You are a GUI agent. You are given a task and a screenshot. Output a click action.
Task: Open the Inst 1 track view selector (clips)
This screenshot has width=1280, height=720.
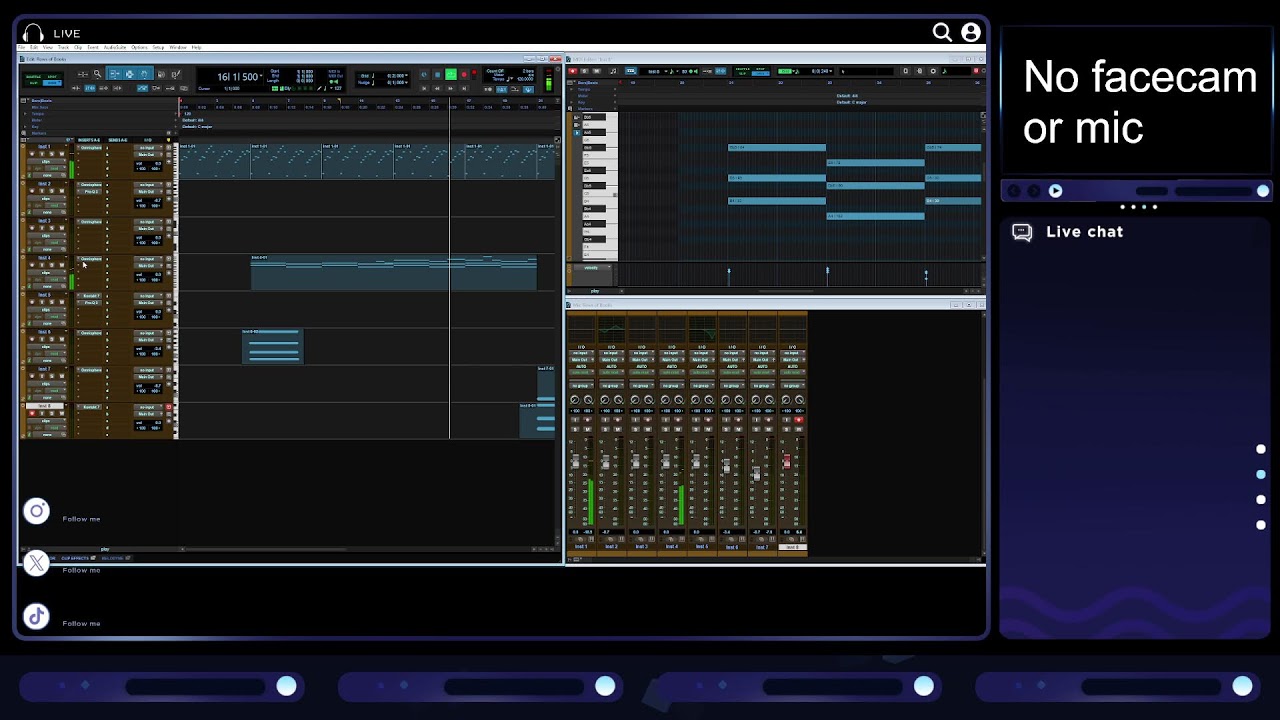coord(46,161)
